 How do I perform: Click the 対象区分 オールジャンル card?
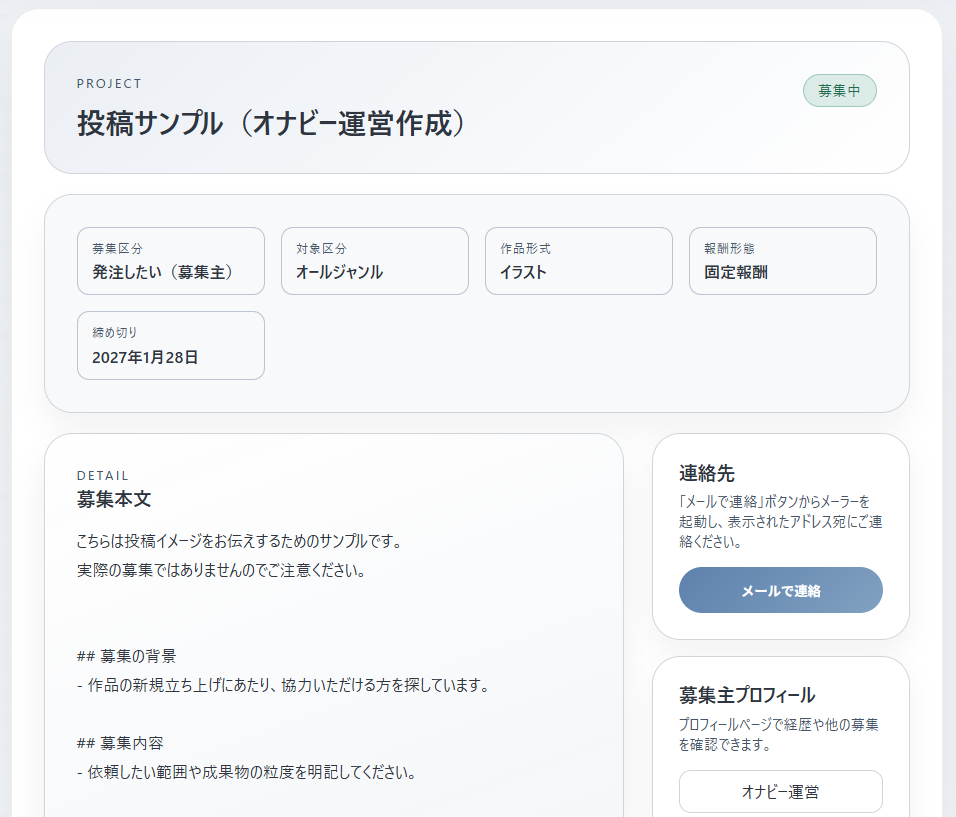pos(374,261)
